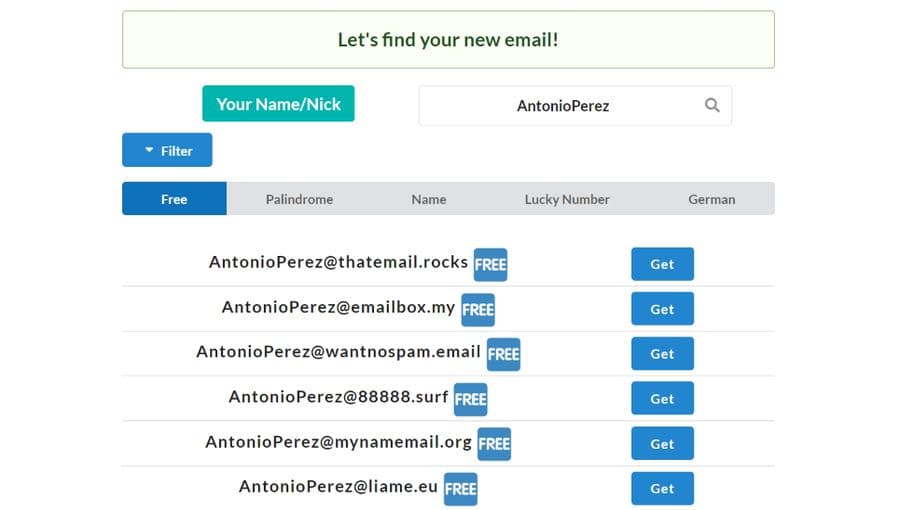The width and height of the screenshot is (900, 510).
Task: Click the name search input field
Action: coord(562,105)
